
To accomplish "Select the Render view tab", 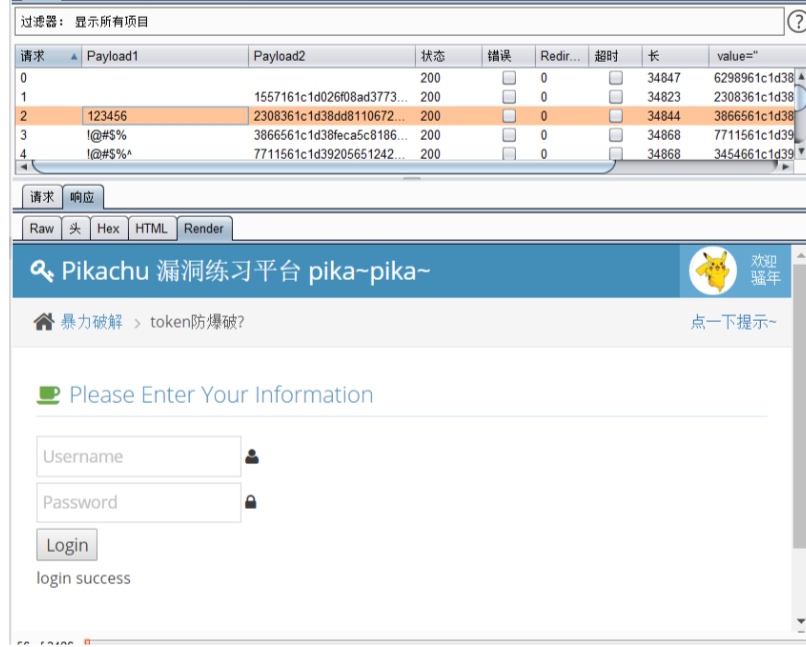I will click(204, 228).
